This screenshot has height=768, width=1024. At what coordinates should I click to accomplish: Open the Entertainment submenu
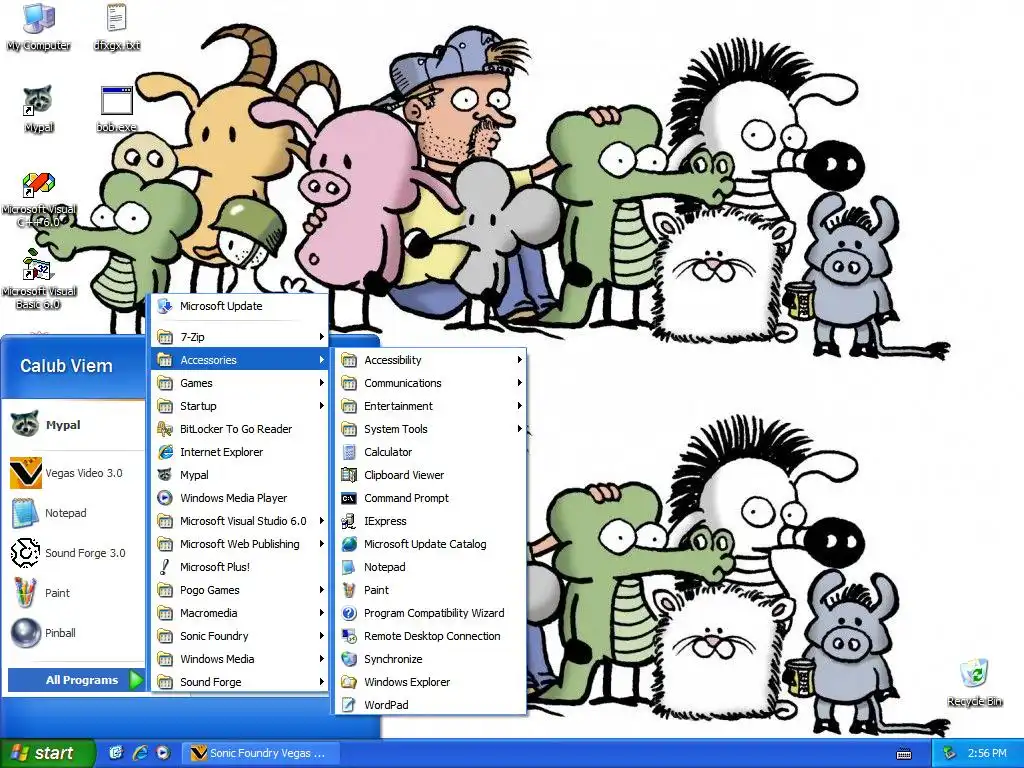point(431,406)
